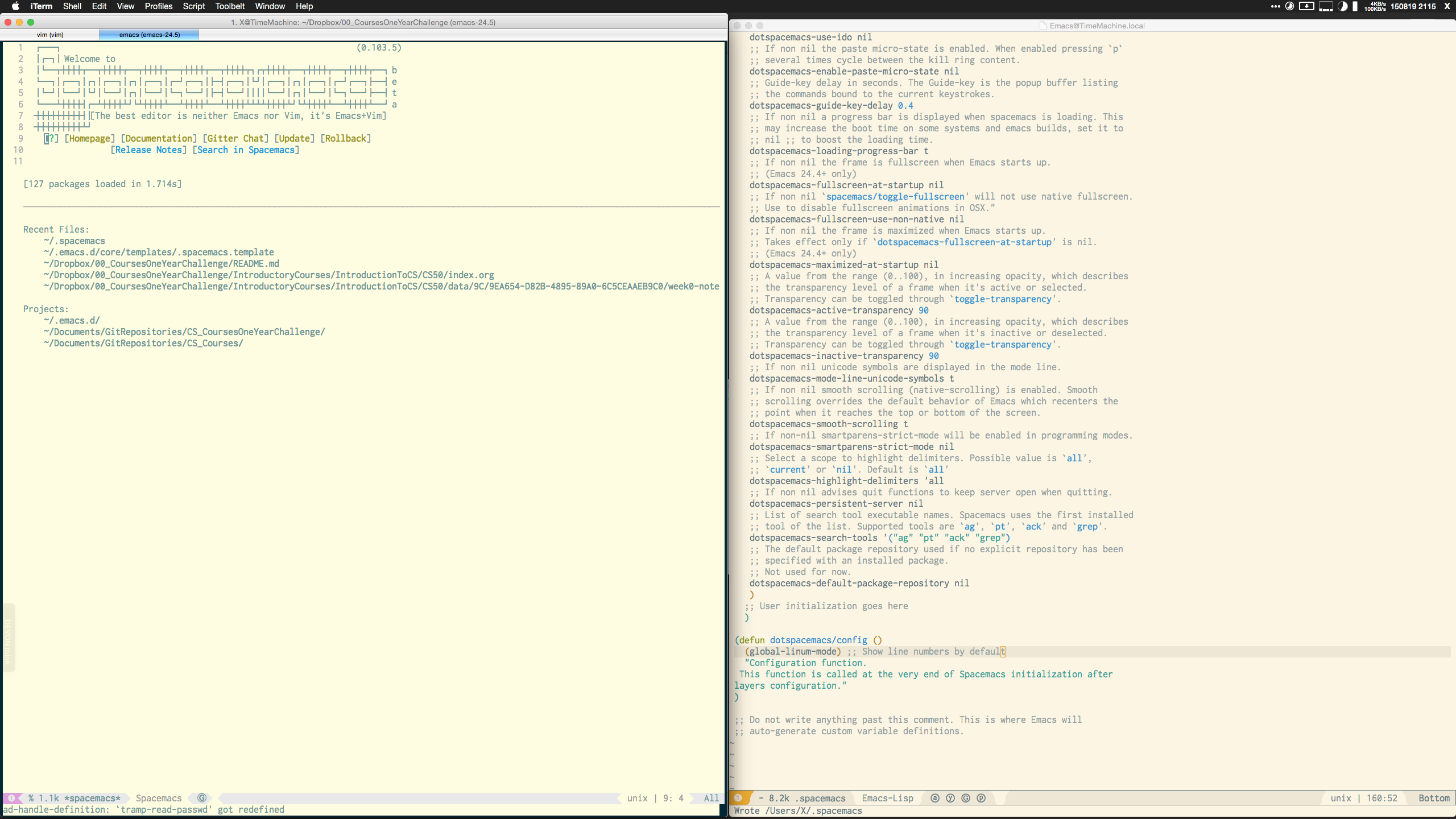Image resolution: width=1456 pixels, height=819 pixels.
Task: Click *spacemacs* buffer name in mode line
Action: click(x=92, y=798)
